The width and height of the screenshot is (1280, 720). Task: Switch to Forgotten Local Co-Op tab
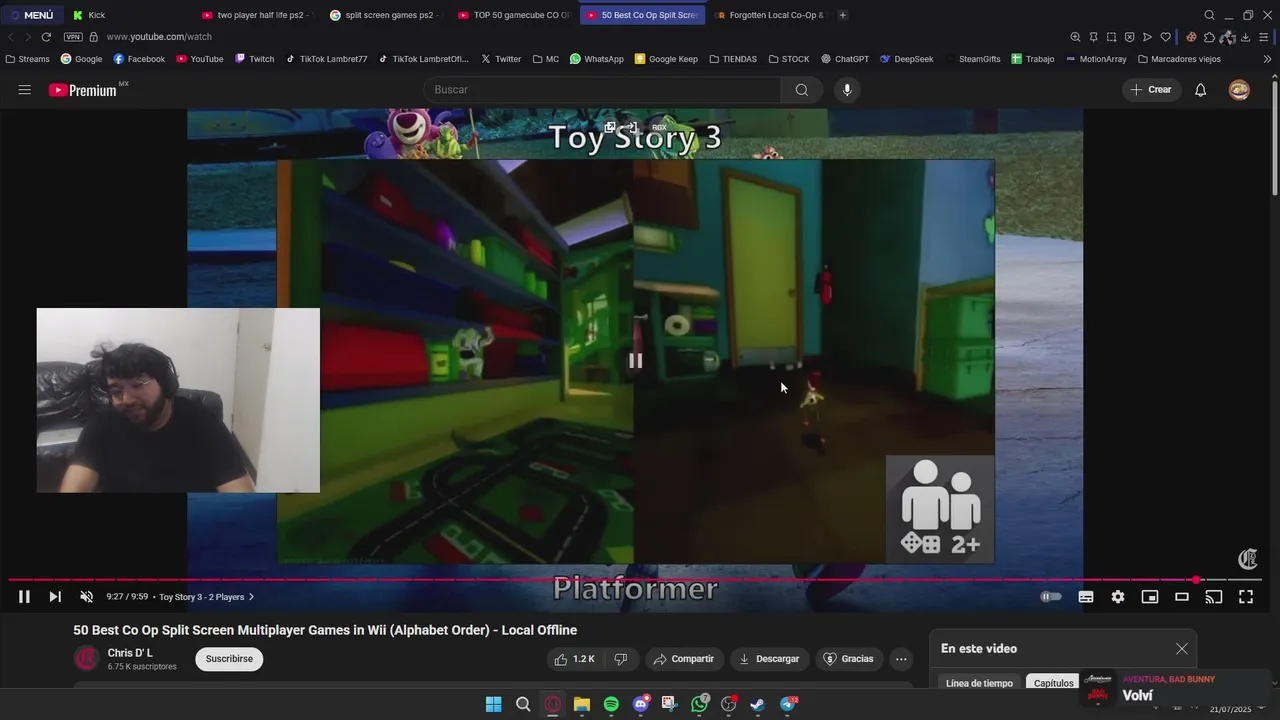[x=770, y=15]
